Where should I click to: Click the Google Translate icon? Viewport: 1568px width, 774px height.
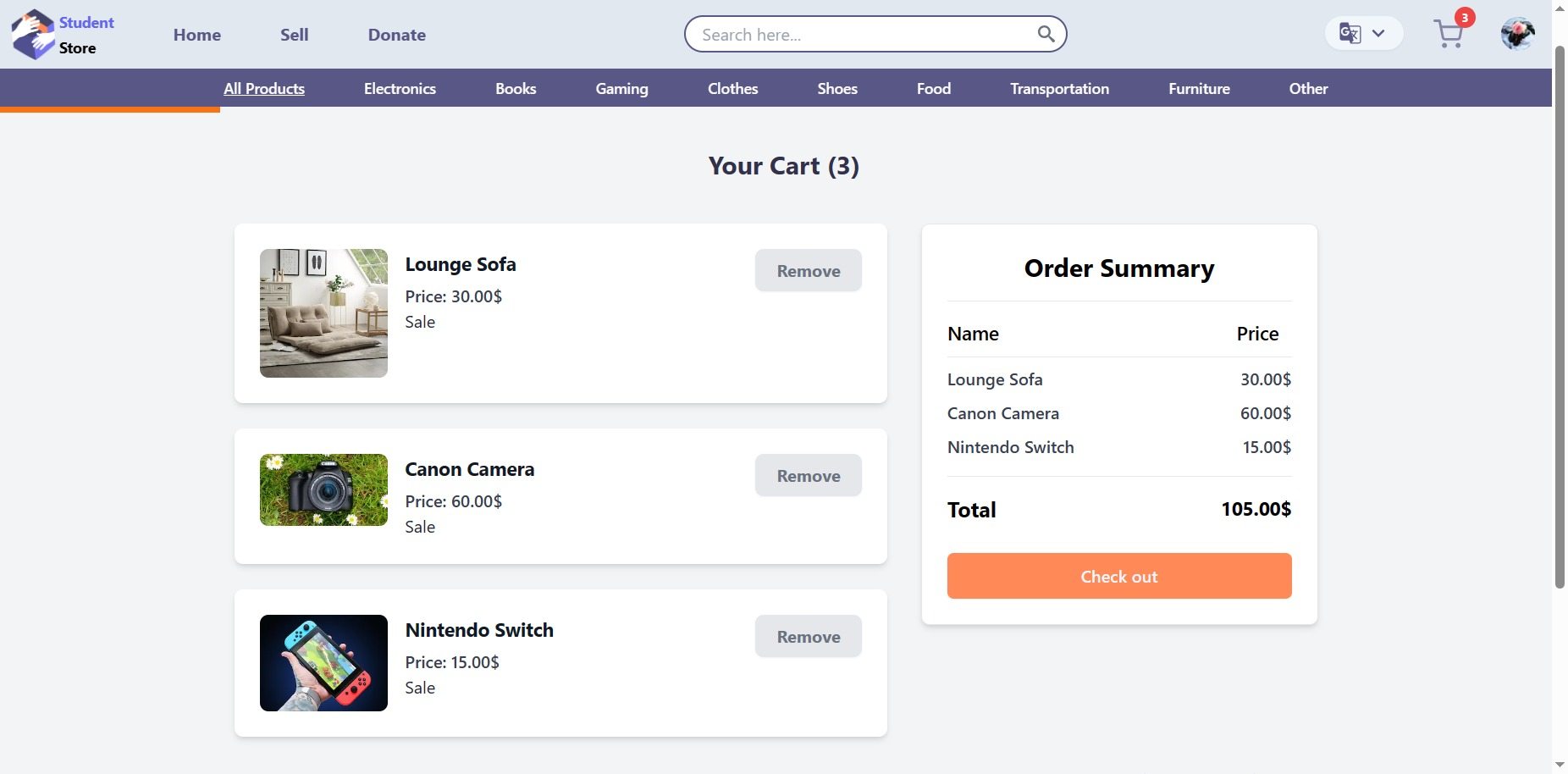1350,34
